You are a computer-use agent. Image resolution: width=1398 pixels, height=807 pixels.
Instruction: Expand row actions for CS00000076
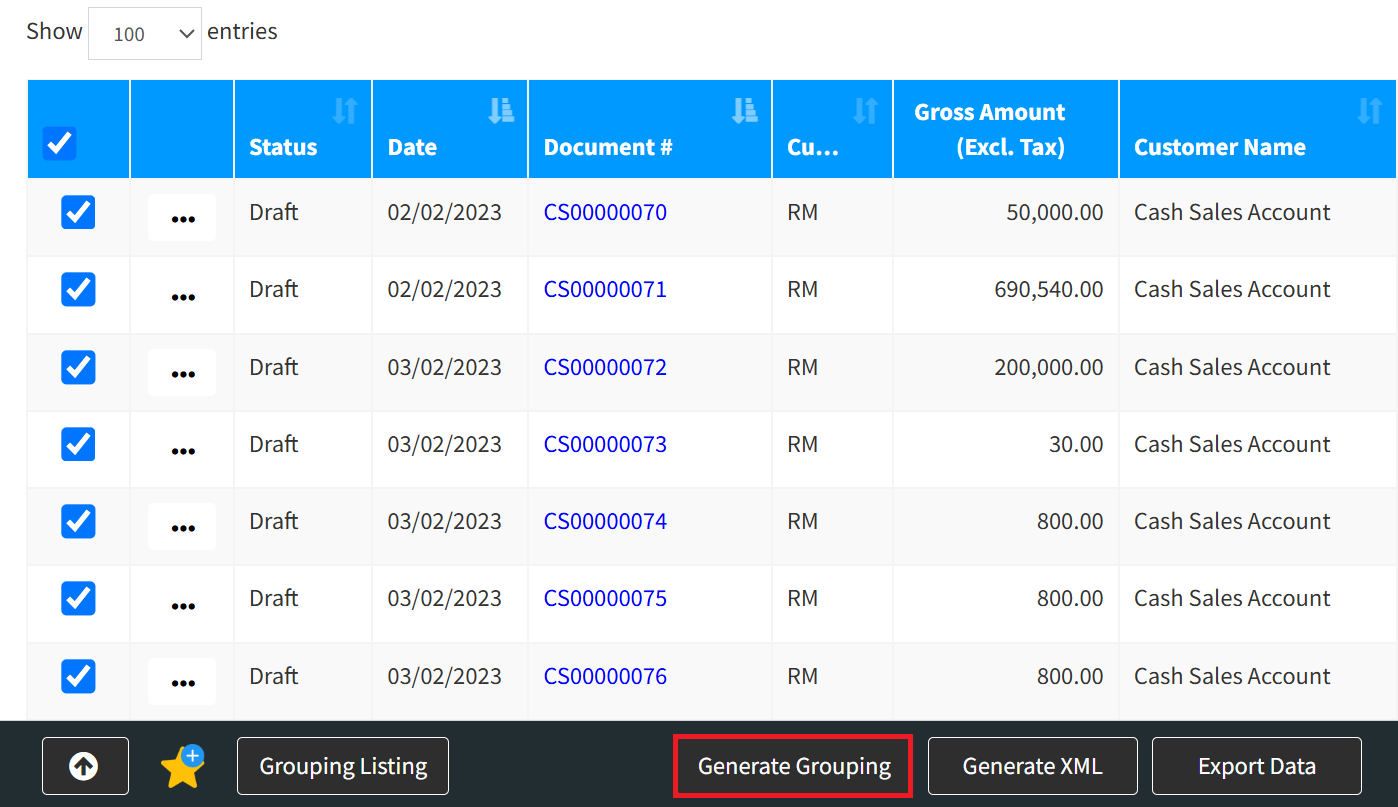click(x=182, y=682)
